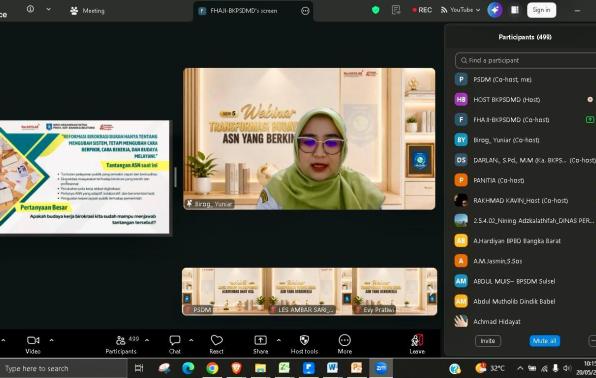Expand the YouTube livestream dropdown
596x378 pixels.
[460, 10]
